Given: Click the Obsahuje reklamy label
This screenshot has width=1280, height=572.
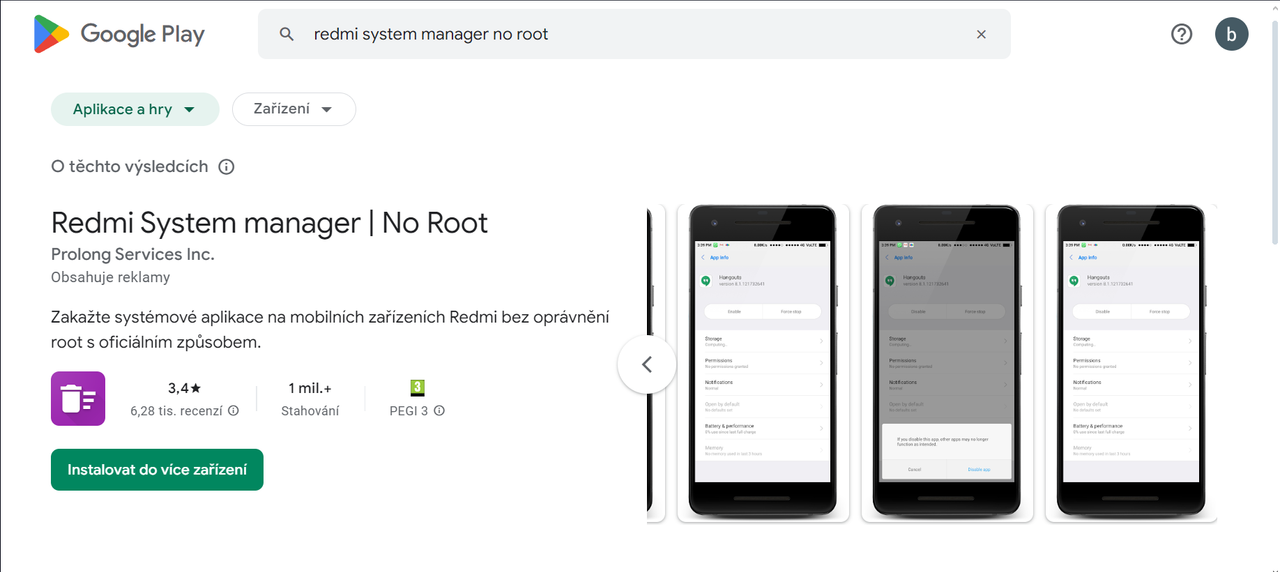Looking at the screenshot, I should point(111,277).
